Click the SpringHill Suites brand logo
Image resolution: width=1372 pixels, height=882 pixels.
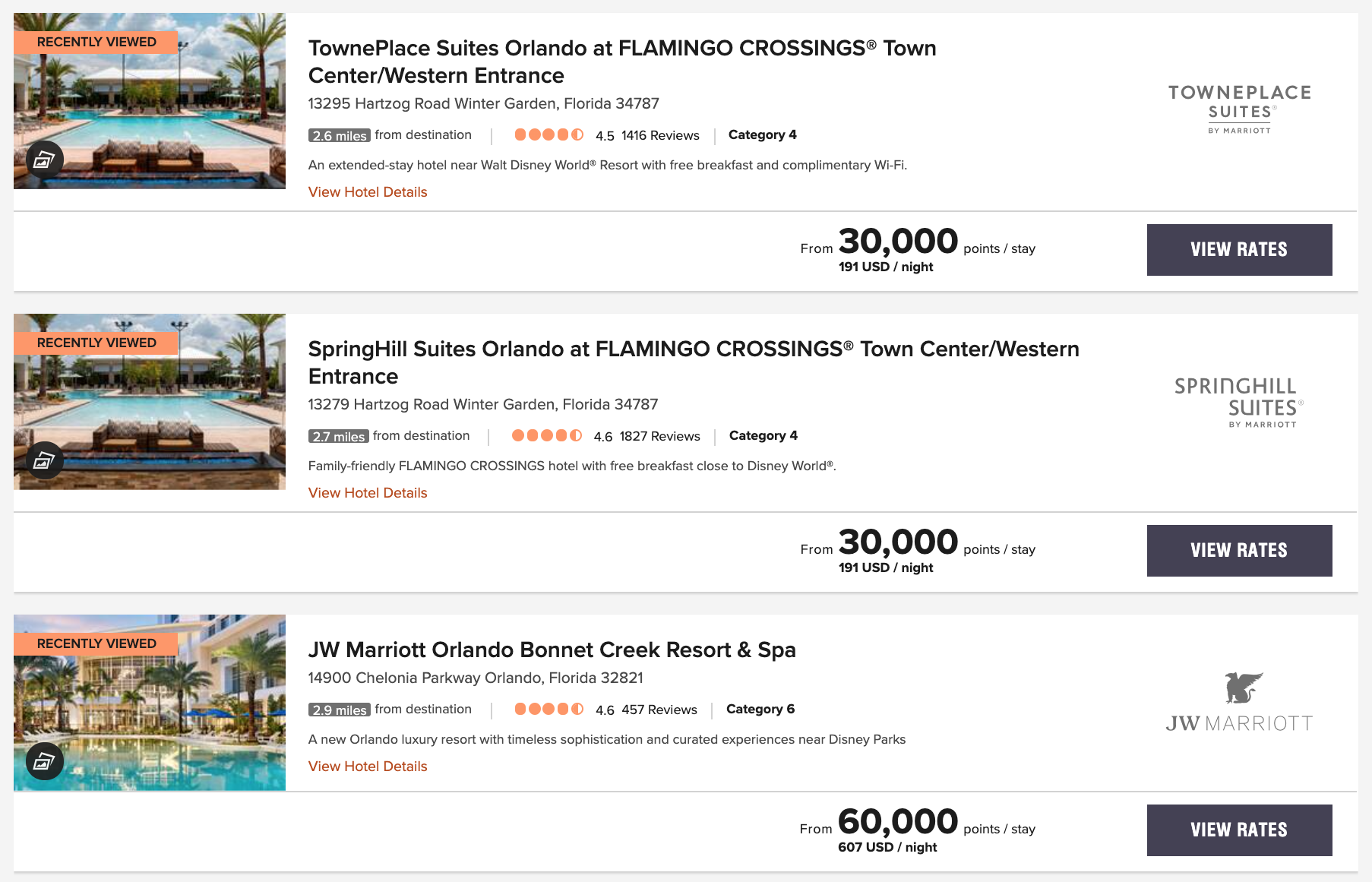pos(1239,402)
